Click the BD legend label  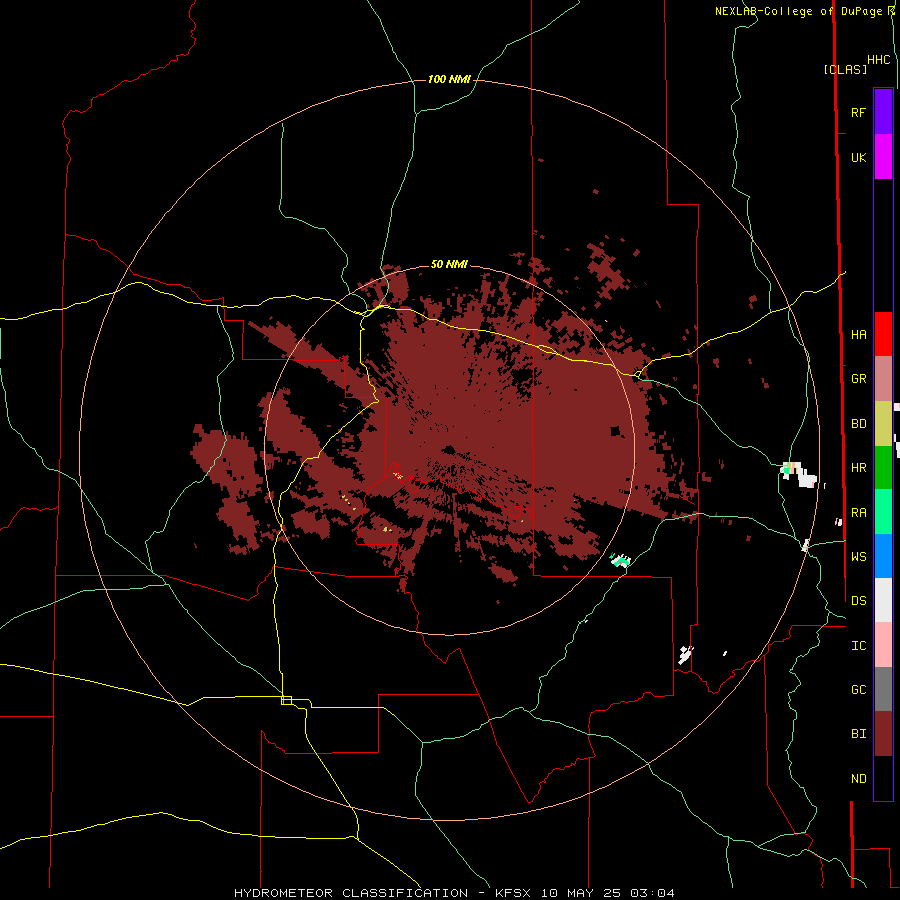[858, 424]
